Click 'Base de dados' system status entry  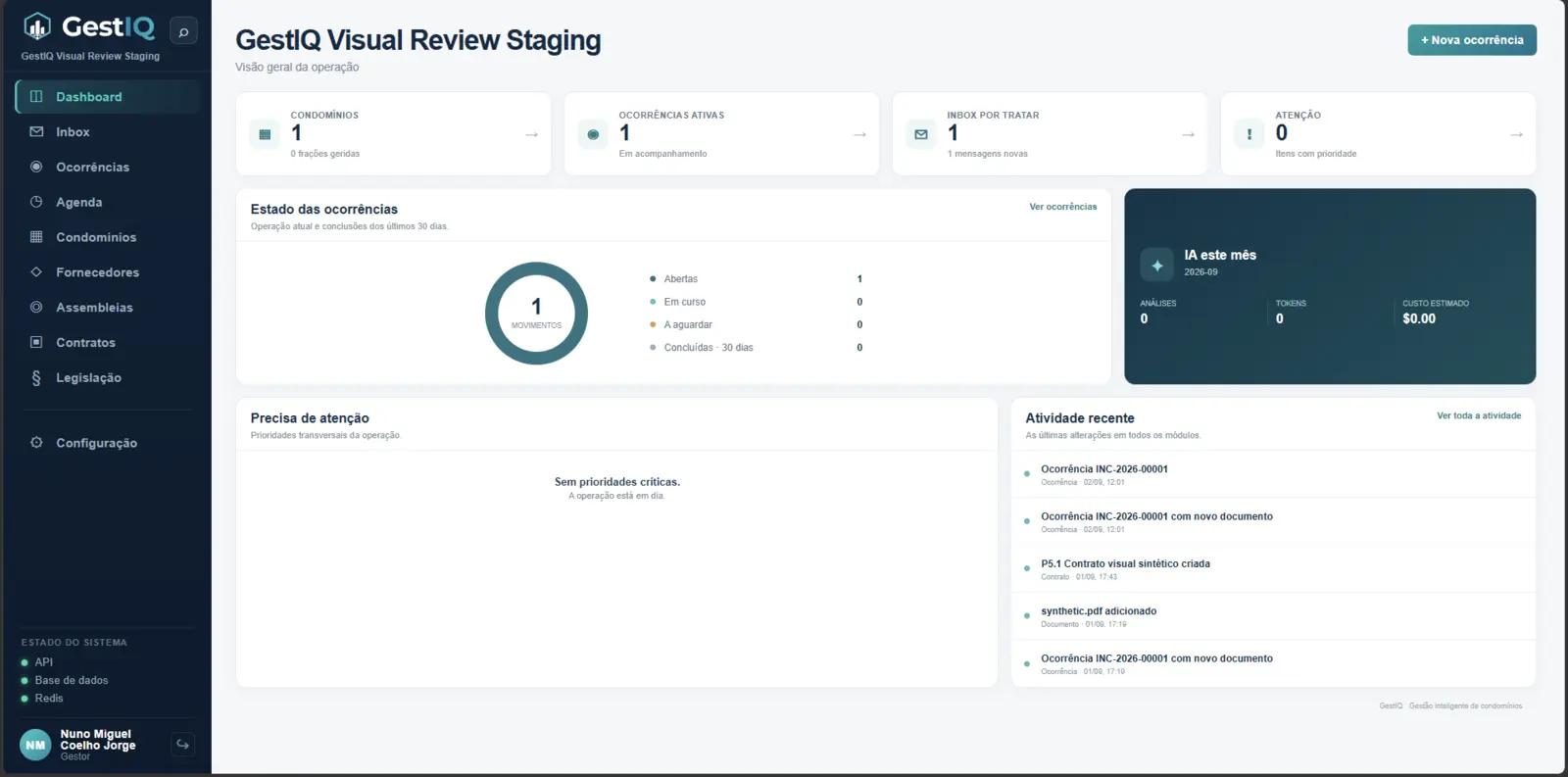click(x=65, y=680)
